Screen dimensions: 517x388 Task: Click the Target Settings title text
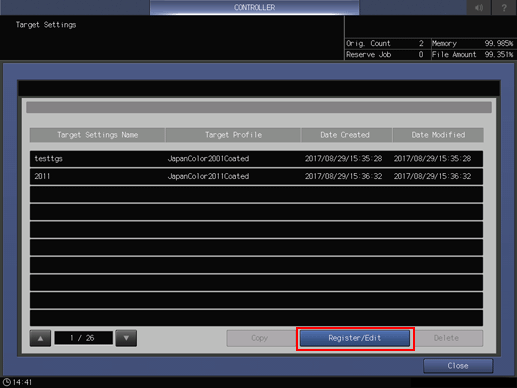[46, 25]
